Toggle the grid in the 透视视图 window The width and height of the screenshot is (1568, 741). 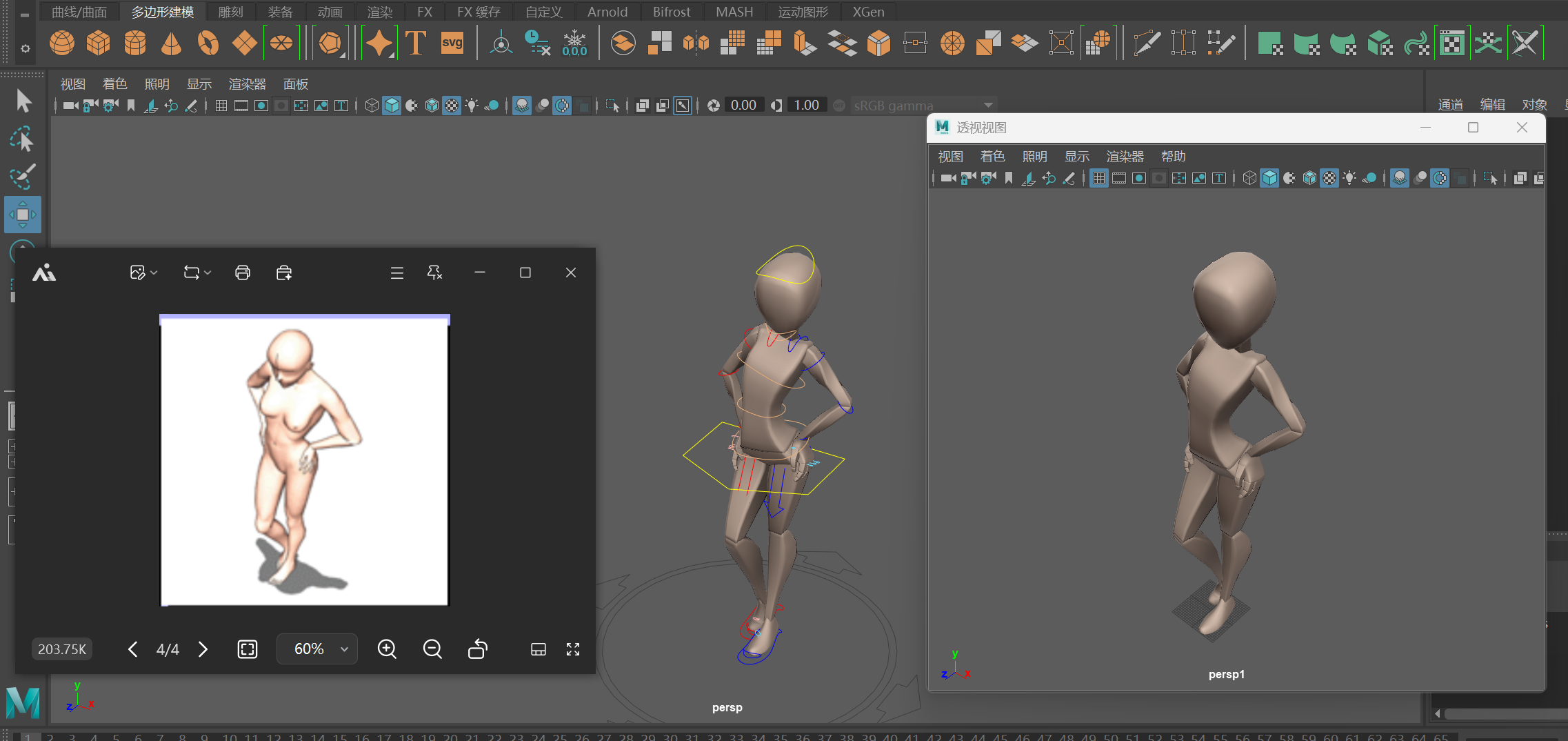[x=1099, y=179]
